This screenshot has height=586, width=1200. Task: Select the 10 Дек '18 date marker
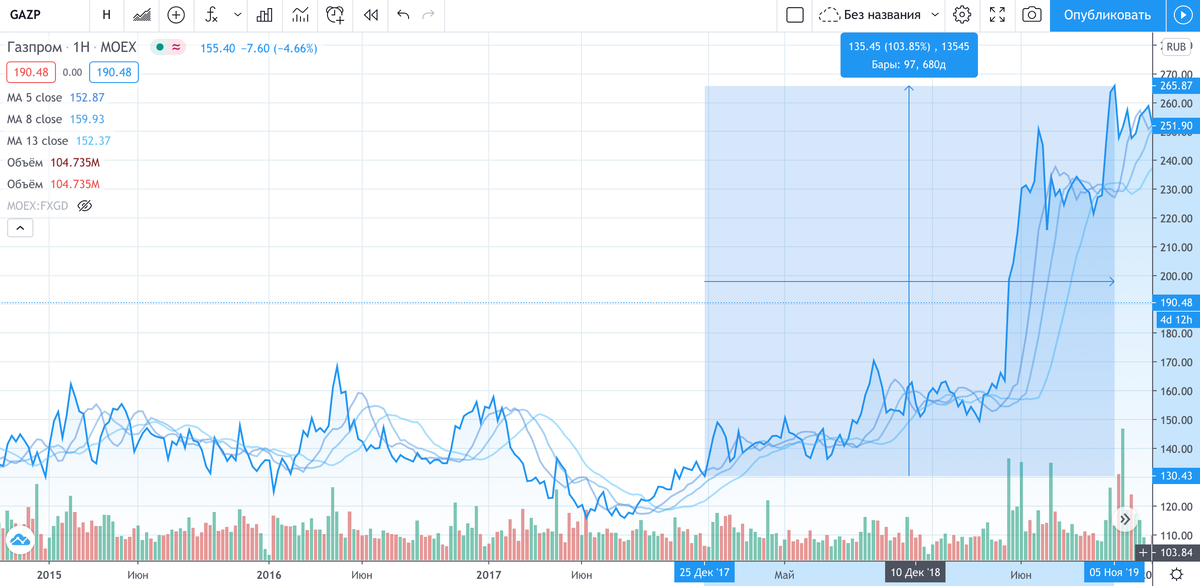(x=916, y=573)
